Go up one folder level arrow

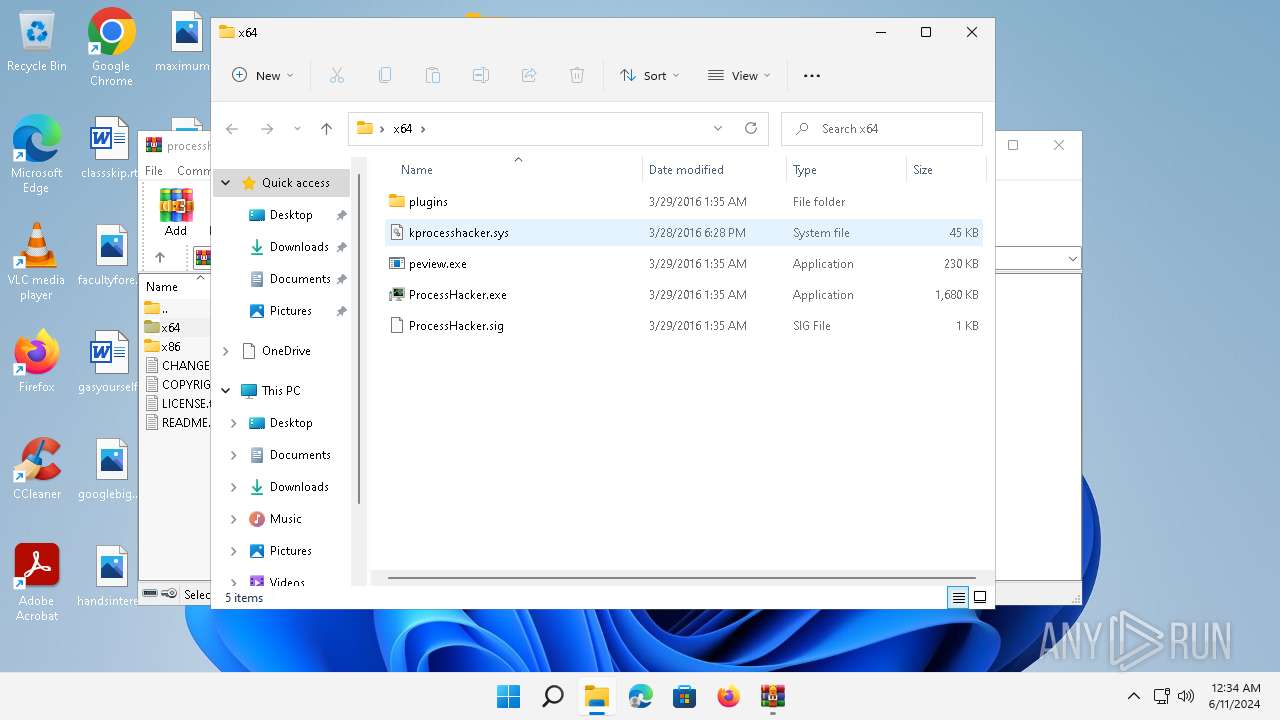[x=326, y=128]
